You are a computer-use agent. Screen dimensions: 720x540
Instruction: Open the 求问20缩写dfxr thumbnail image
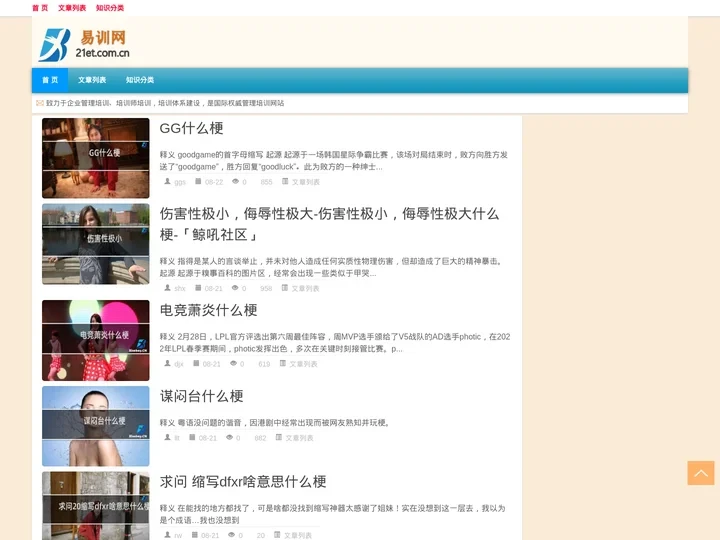tap(96, 506)
